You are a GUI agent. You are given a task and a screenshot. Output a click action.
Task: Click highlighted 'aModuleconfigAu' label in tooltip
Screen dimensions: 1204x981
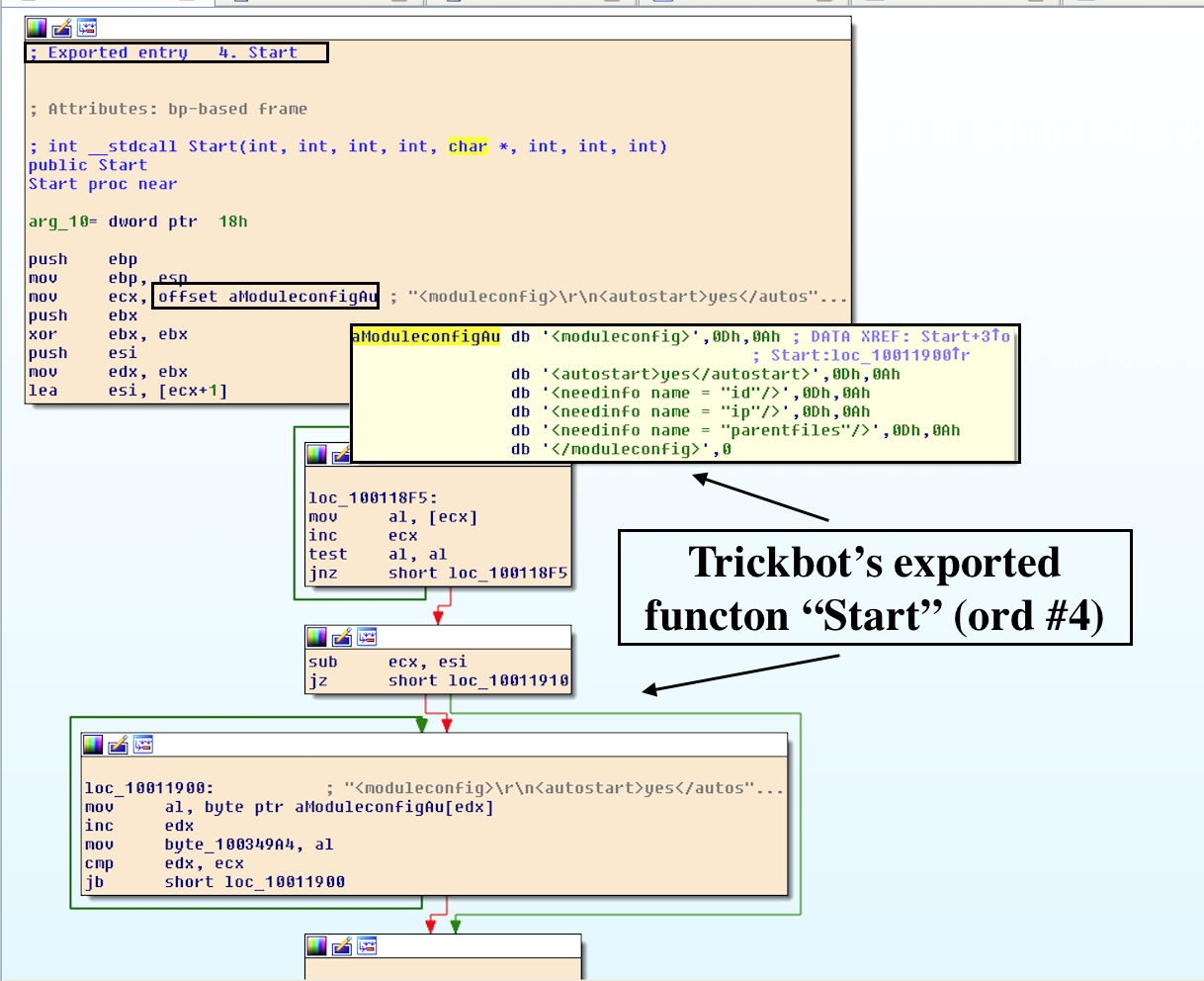coord(426,336)
